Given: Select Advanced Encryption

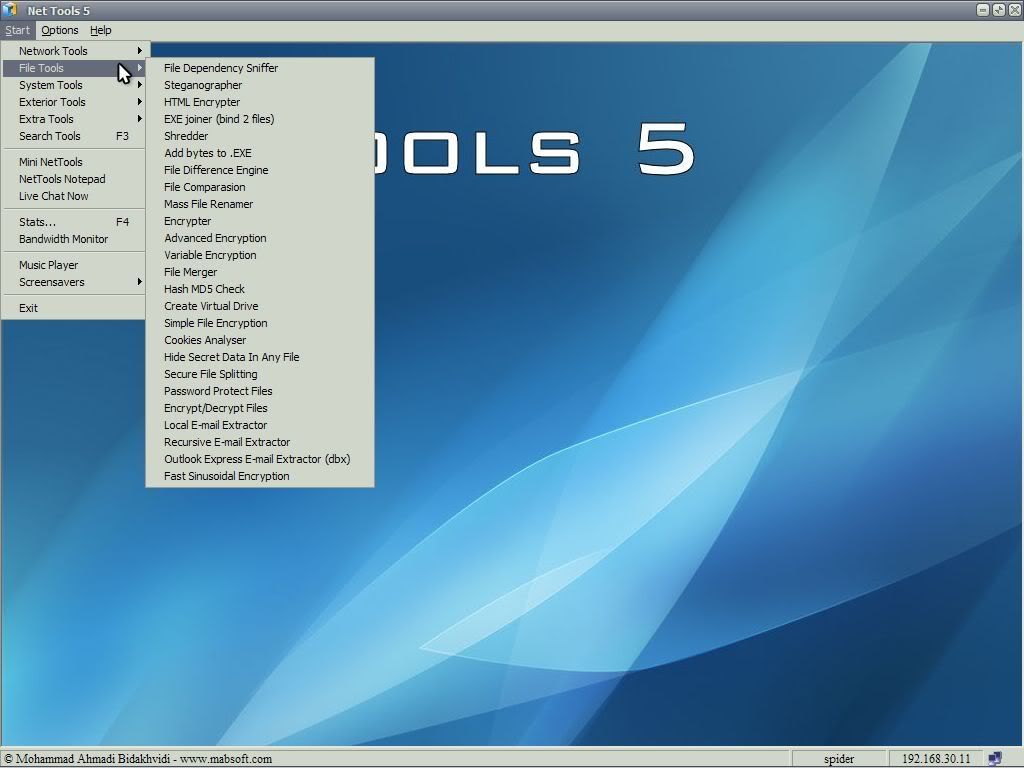Looking at the screenshot, I should point(260,238).
